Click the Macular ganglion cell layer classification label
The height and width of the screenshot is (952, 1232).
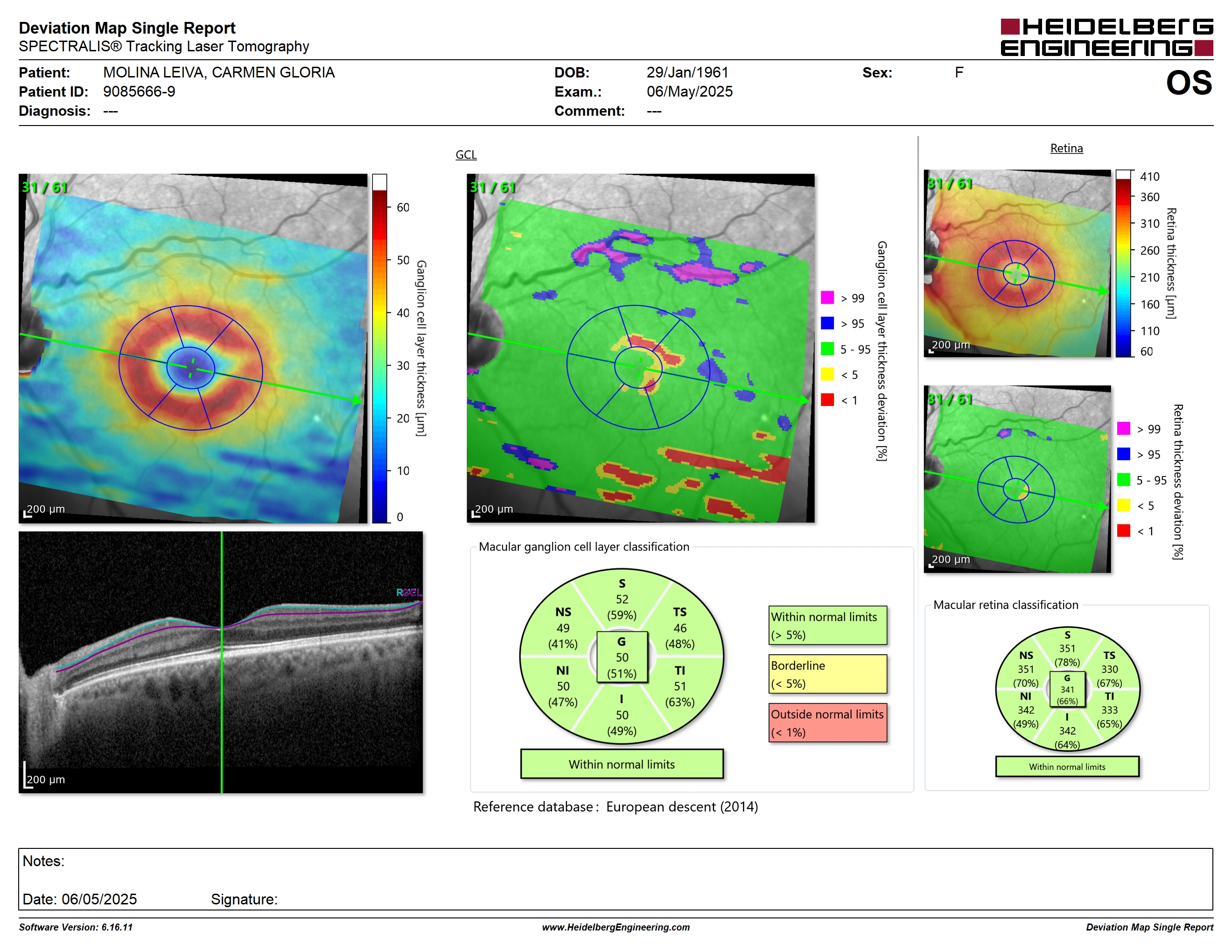pyautogui.click(x=584, y=546)
